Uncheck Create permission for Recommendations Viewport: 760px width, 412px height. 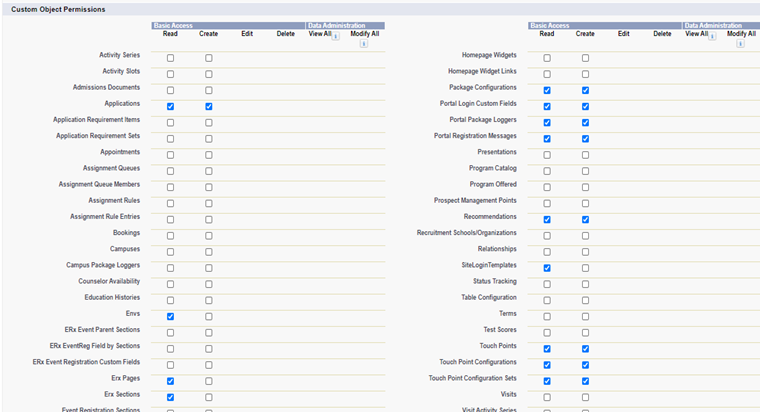585,219
